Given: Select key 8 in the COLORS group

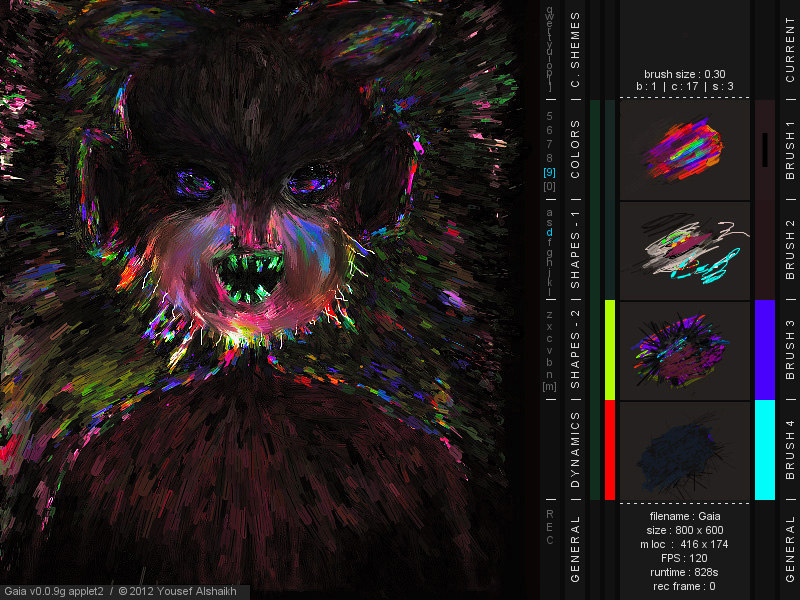Looking at the screenshot, I should [549, 158].
